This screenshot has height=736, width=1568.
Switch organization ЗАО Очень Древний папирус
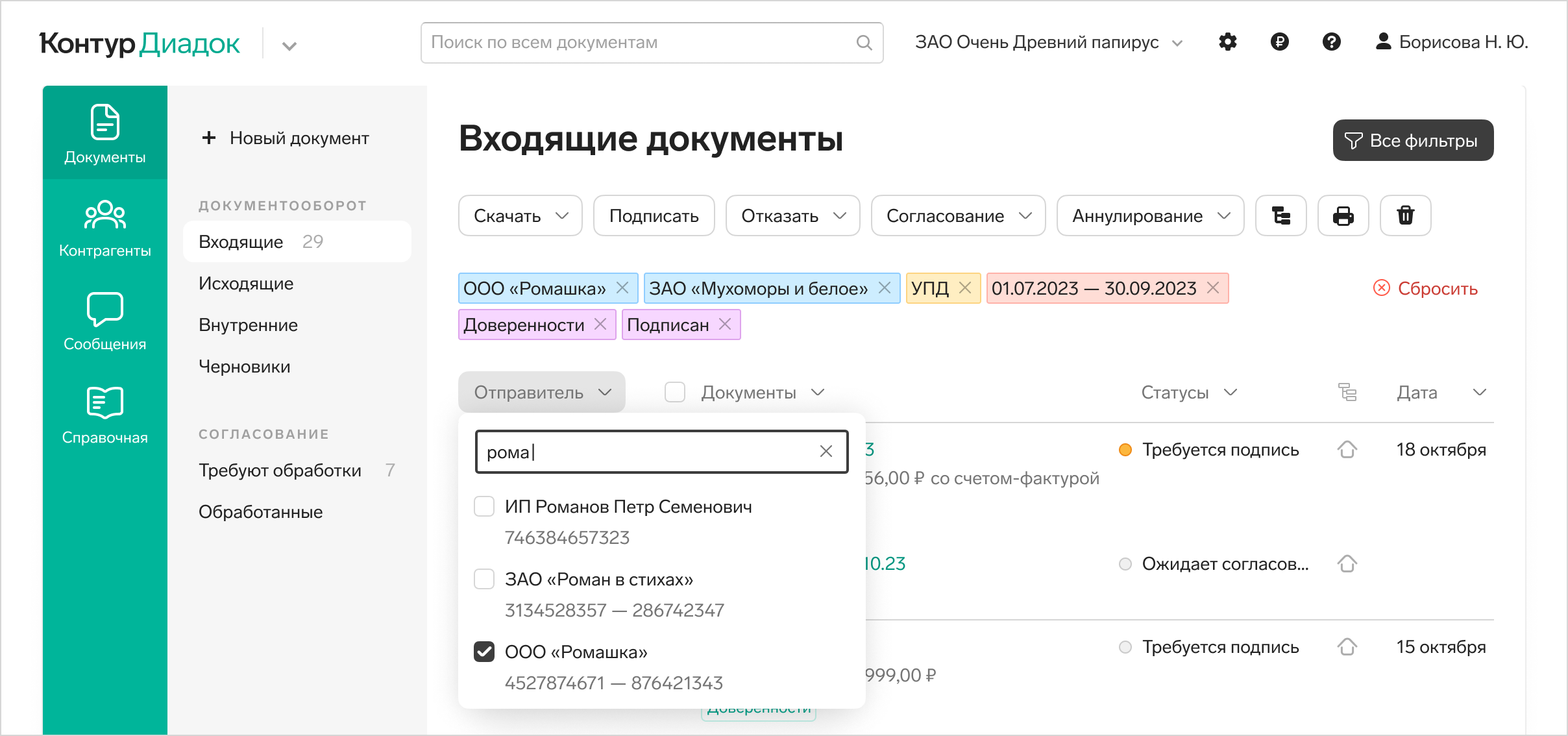coord(1049,42)
